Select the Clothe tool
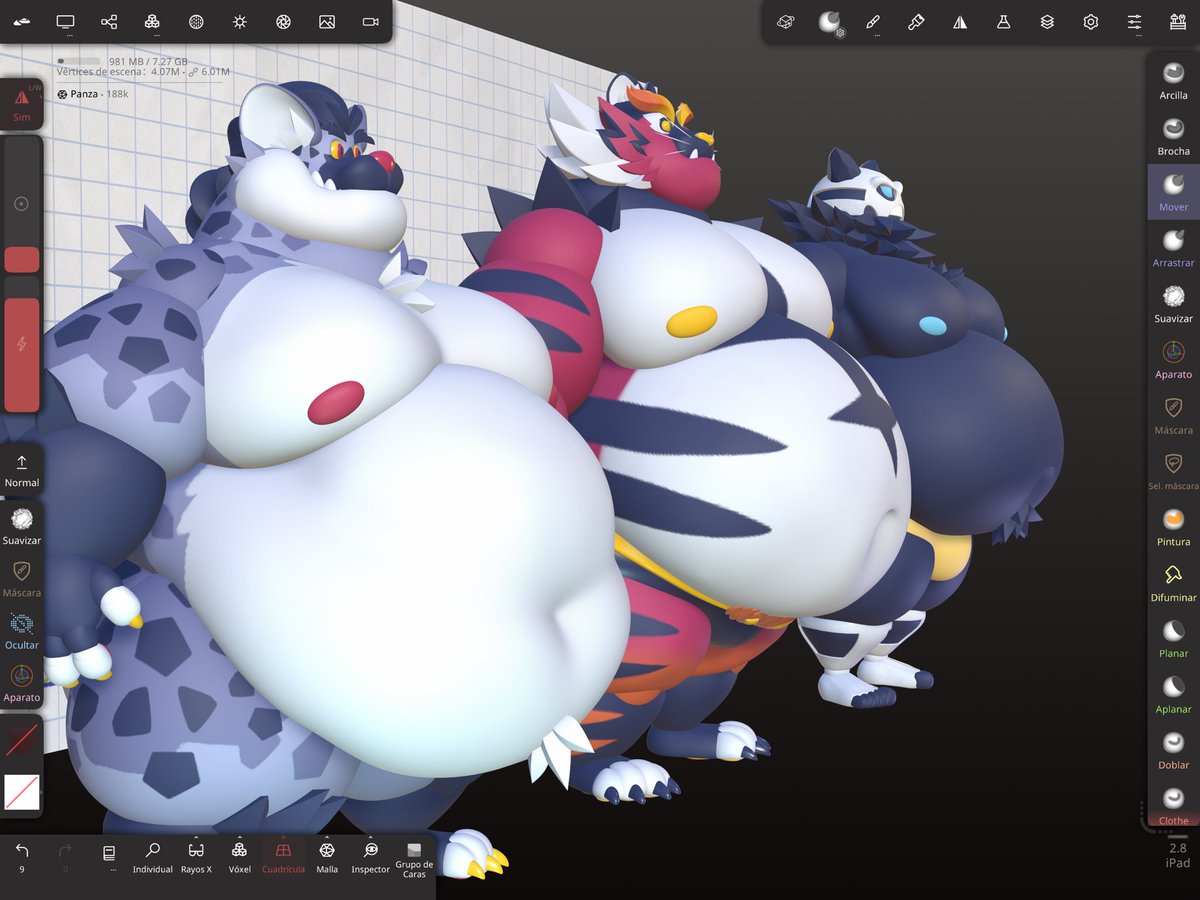 pos(1173,806)
